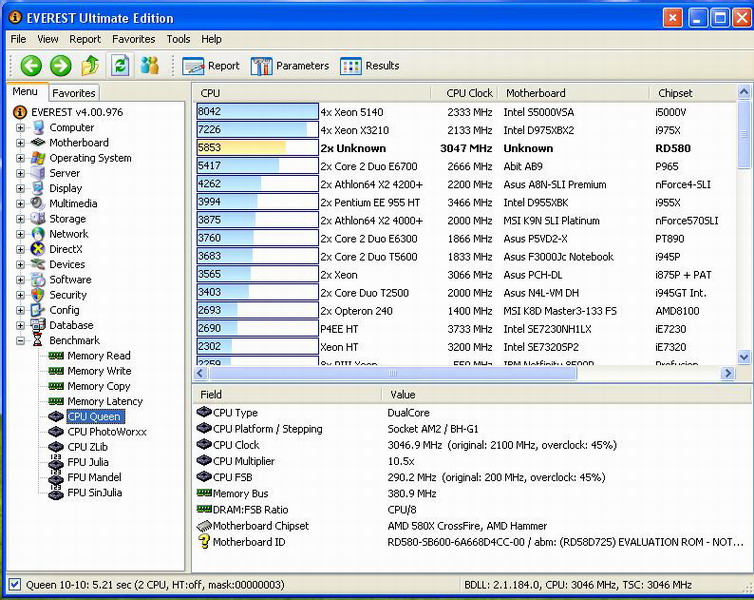
Task: Select the Devices tree icon
Action: [x=38, y=264]
